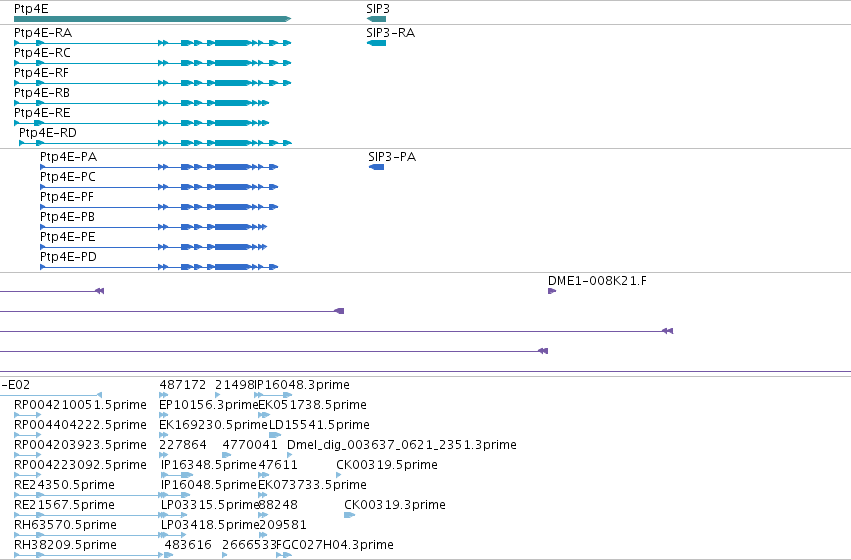Select the SIP3 gene arrow glyph
Screen dimensions: 851x560
point(376,19)
